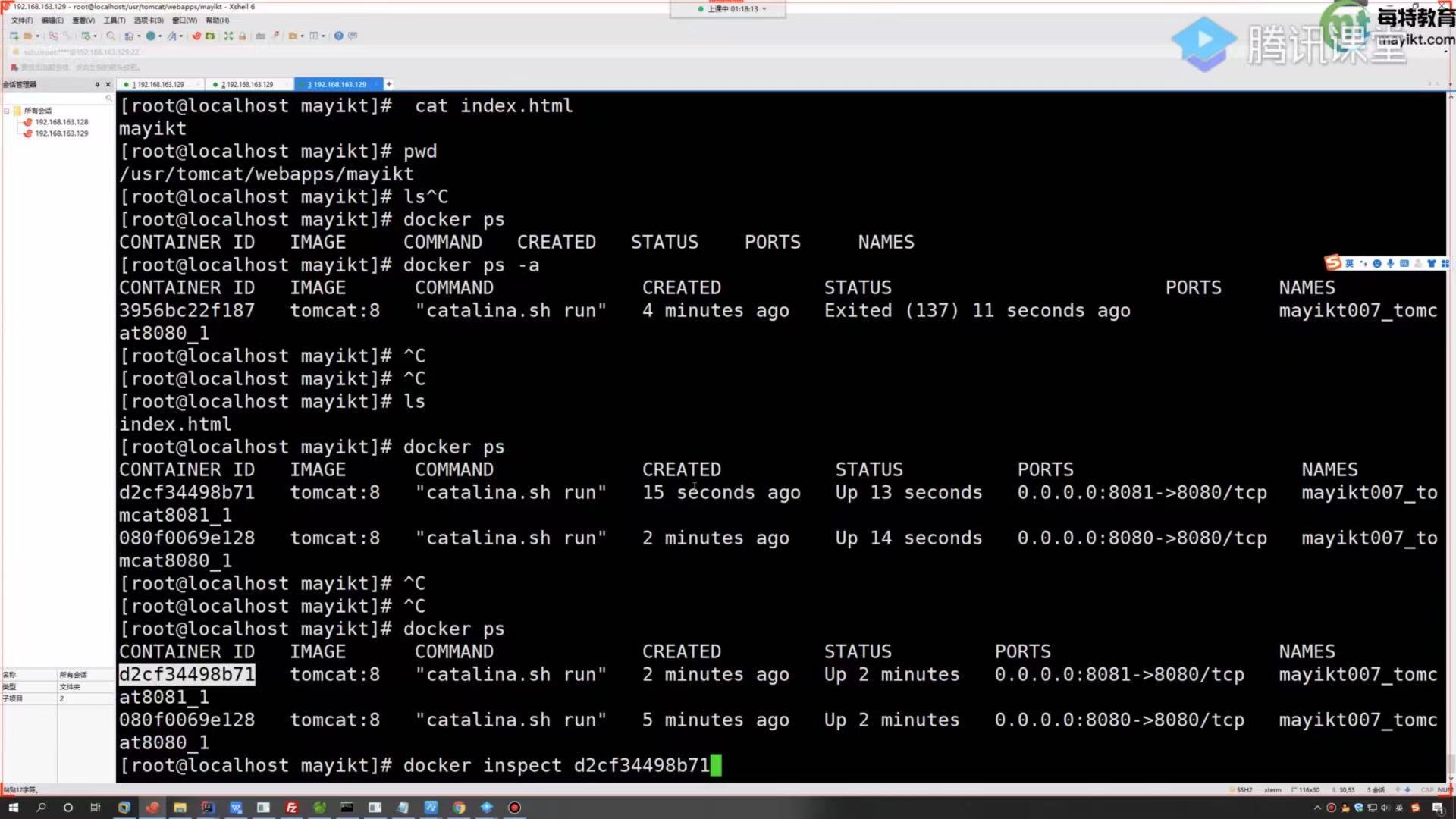
Task: Click the New Session toolbar icon
Action: click(14, 36)
